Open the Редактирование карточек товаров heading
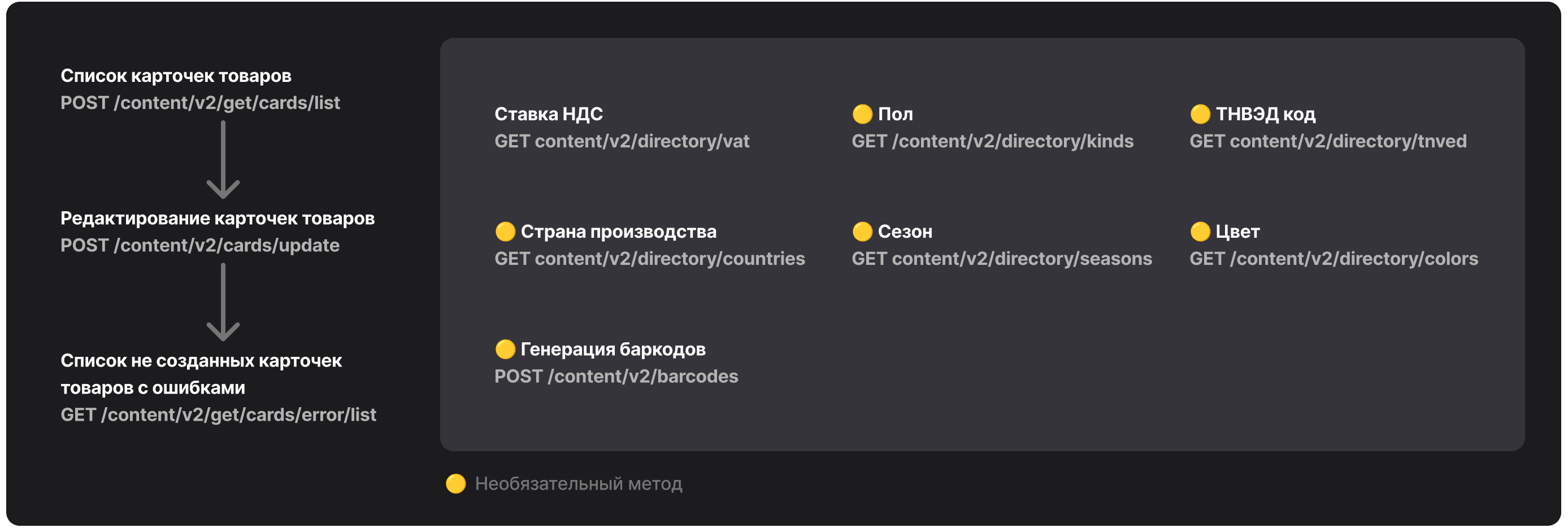The width and height of the screenshot is (1568, 532). coord(218,219)
